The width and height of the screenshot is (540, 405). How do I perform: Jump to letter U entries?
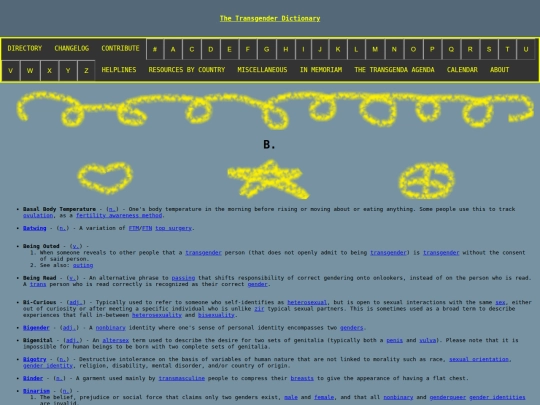point(526,49)
